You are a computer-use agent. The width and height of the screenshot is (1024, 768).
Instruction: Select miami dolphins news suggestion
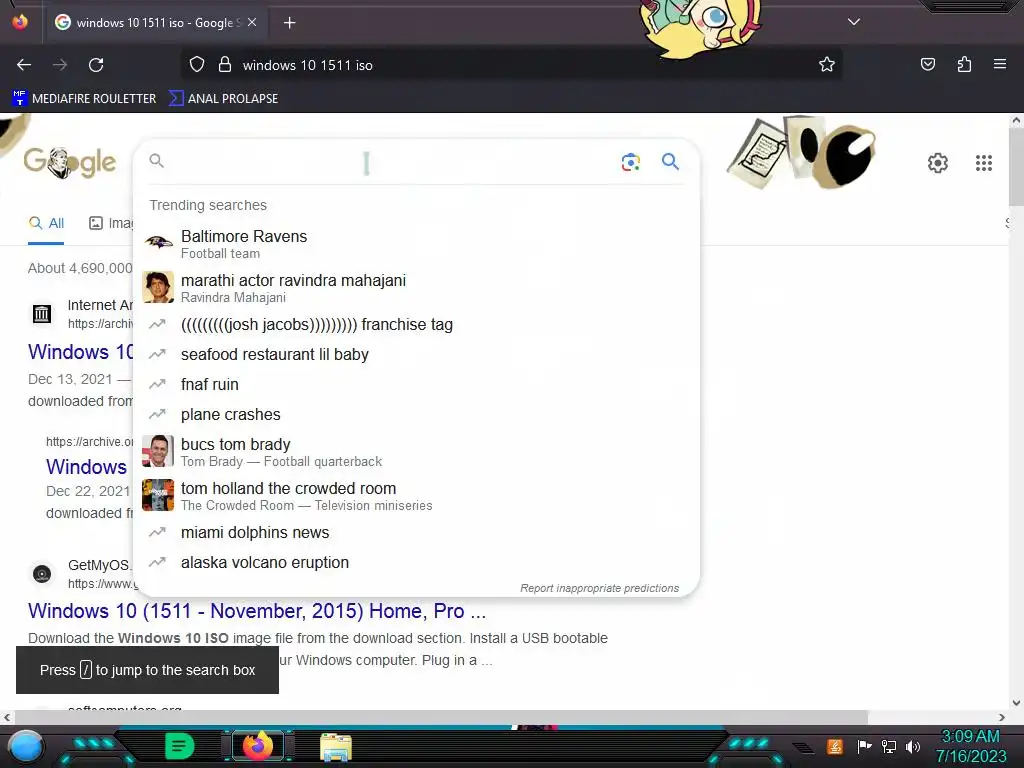tap(416, 533)
